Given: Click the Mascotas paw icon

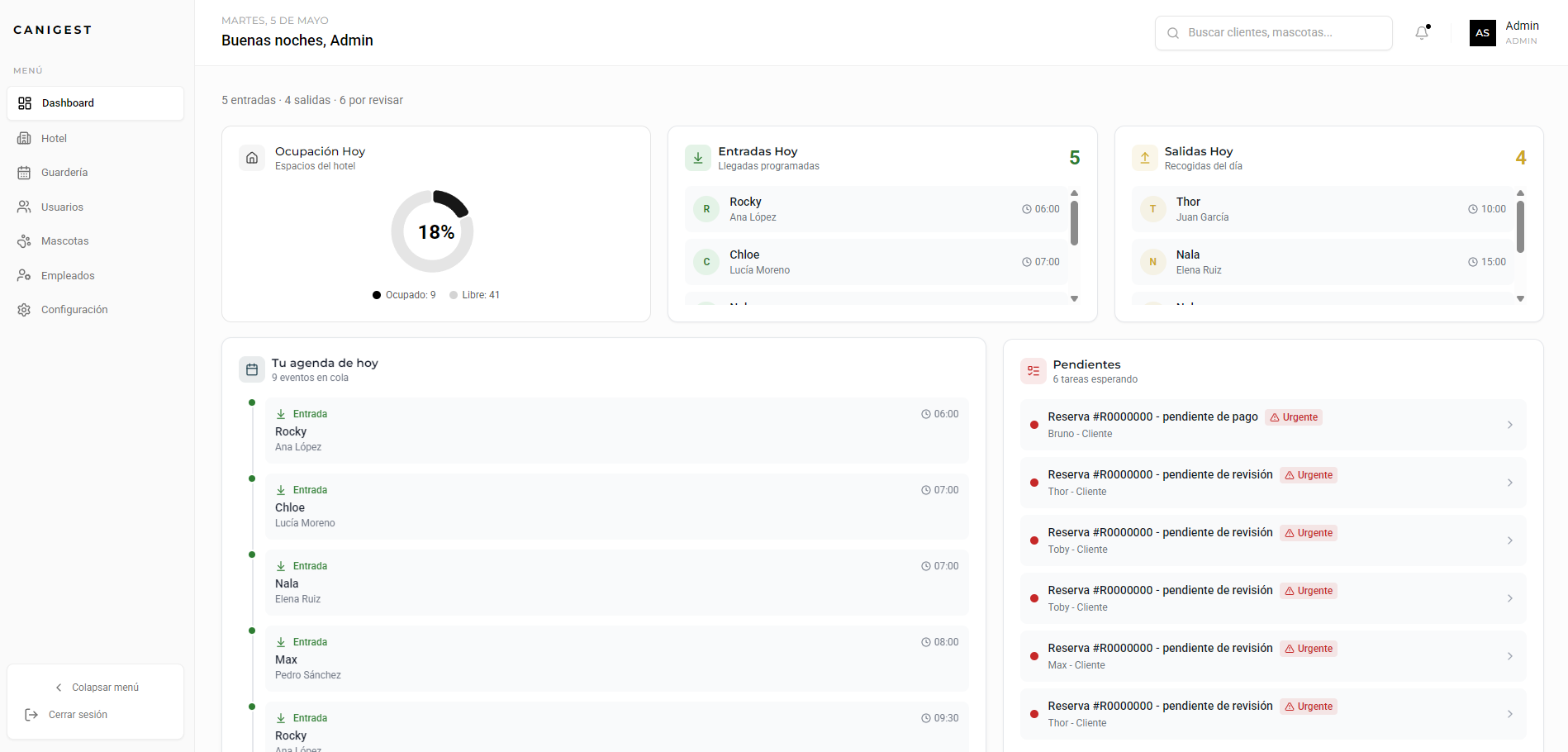Looking at the screenshot, I should point(25,241).
